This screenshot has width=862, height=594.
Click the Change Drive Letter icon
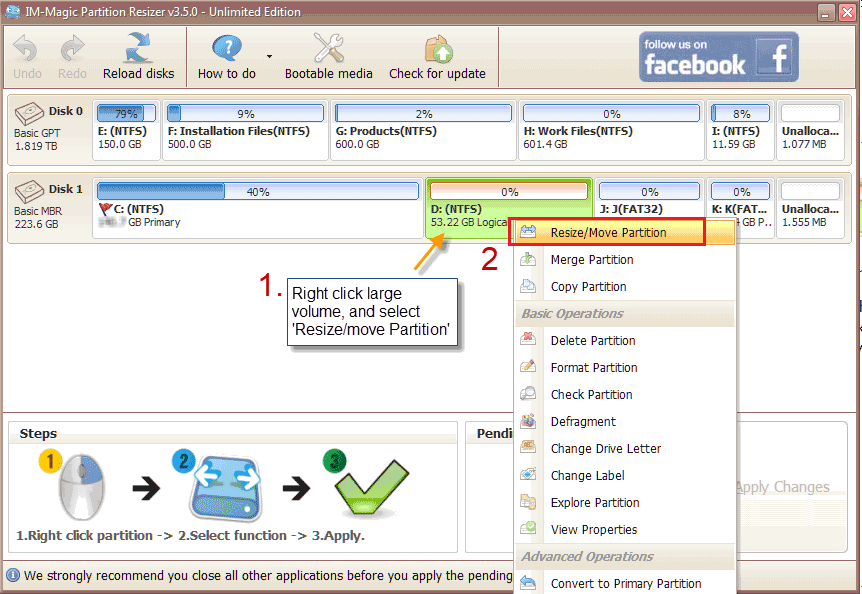(x=528, y=447)
